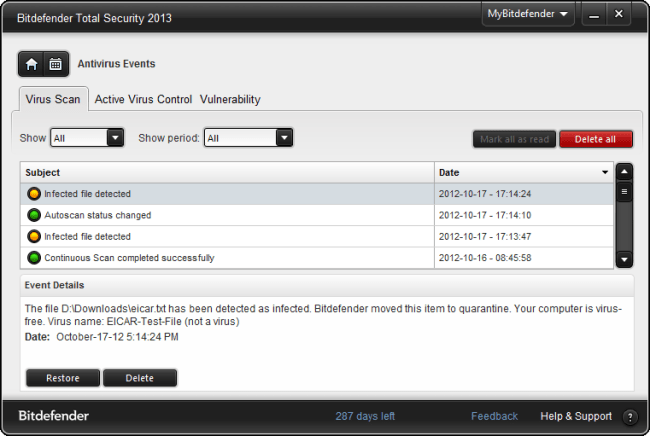650x436 pixels.
Task: Click Mark all as read button
Action: (x=514, y=139)
